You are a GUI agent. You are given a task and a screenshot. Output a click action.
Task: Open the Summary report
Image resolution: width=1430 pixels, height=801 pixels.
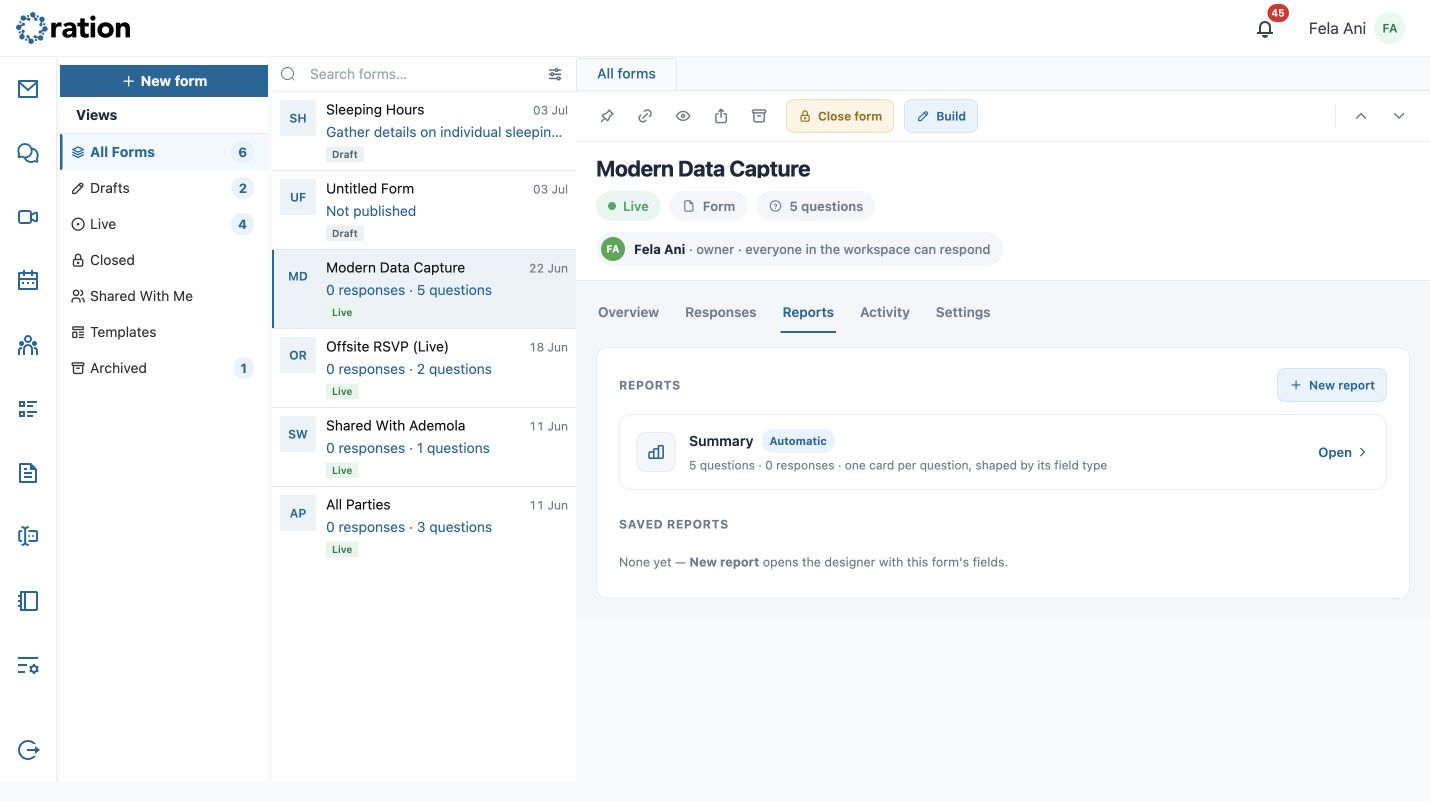[x=1342, y=452]
